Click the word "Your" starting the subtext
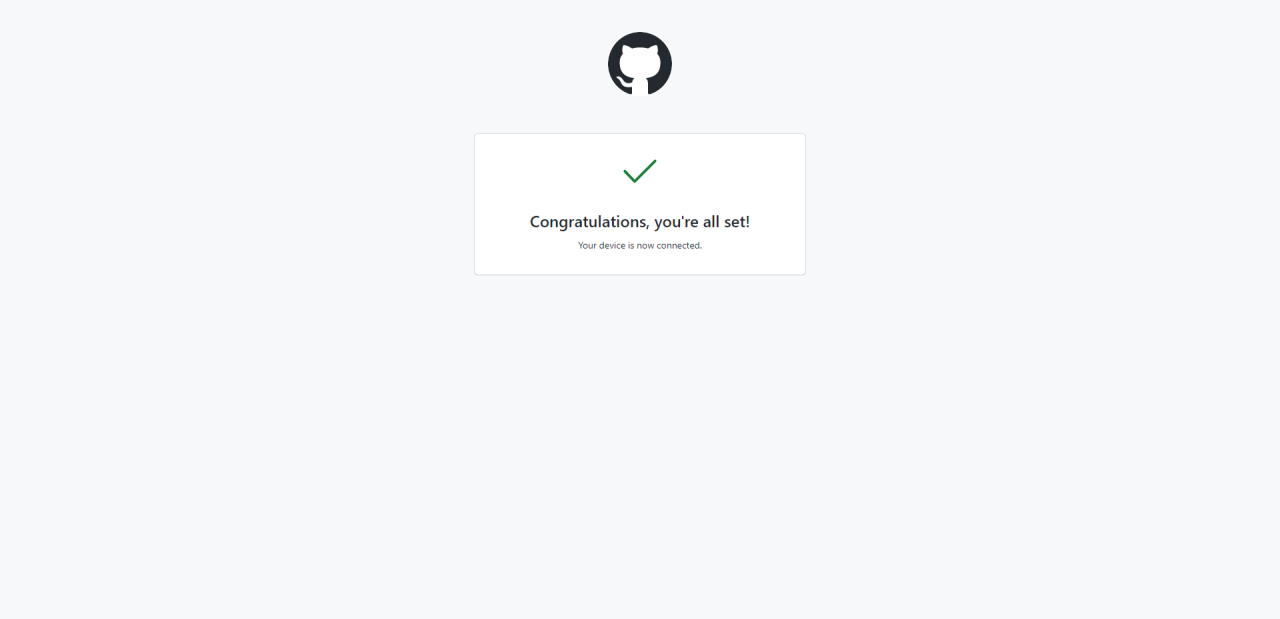The height and width of the screenshot is (619, 1280). click(x=587, y=246)
